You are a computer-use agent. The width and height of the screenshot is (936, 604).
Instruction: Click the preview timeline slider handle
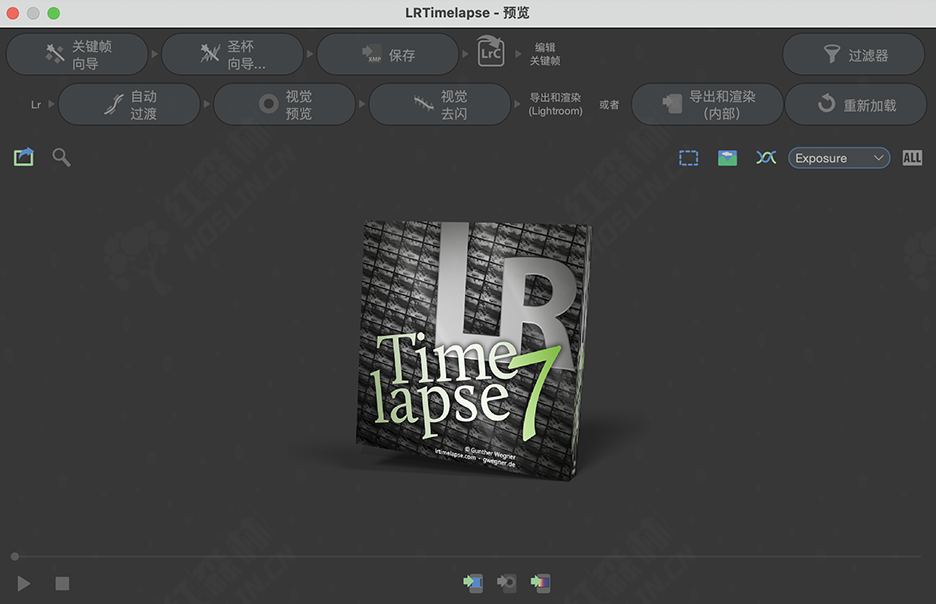(x=15, y=556)
